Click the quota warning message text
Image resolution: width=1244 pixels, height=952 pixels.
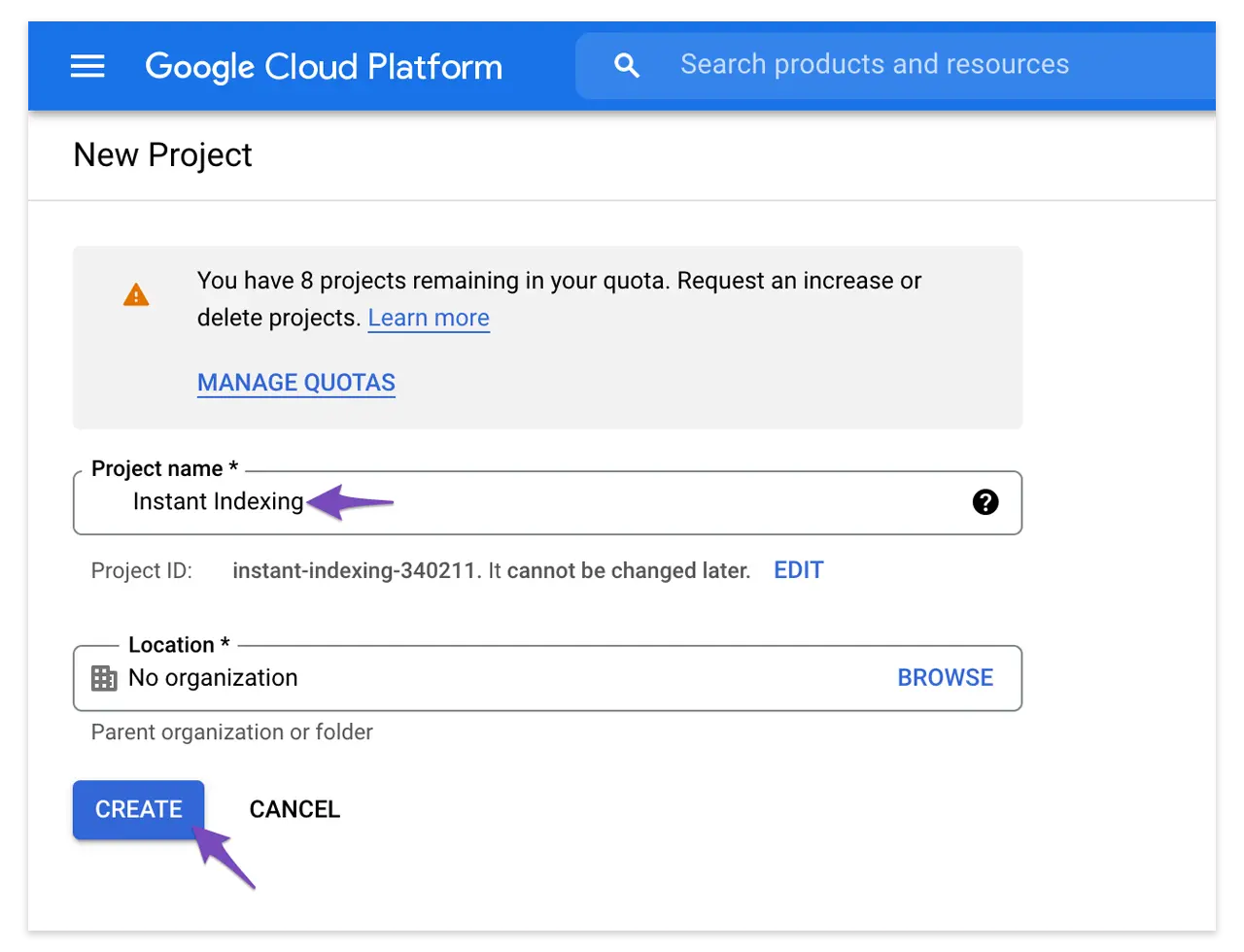[559, 299]
